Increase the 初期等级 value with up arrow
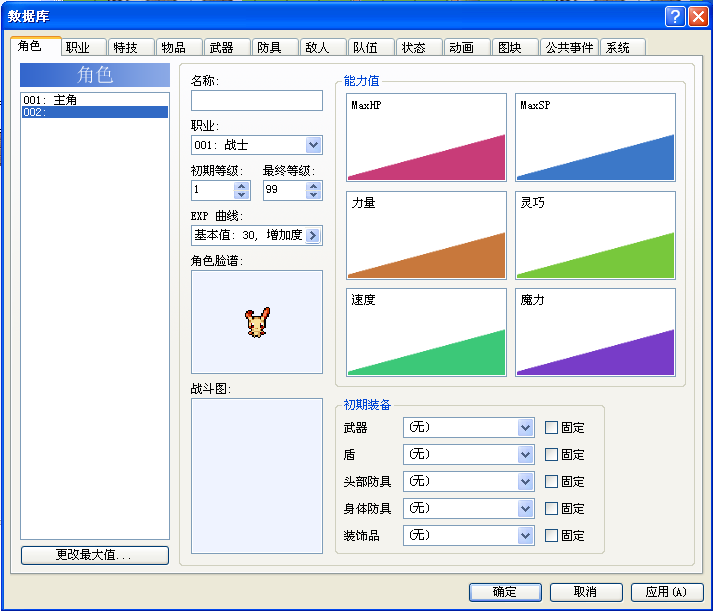 242,185
